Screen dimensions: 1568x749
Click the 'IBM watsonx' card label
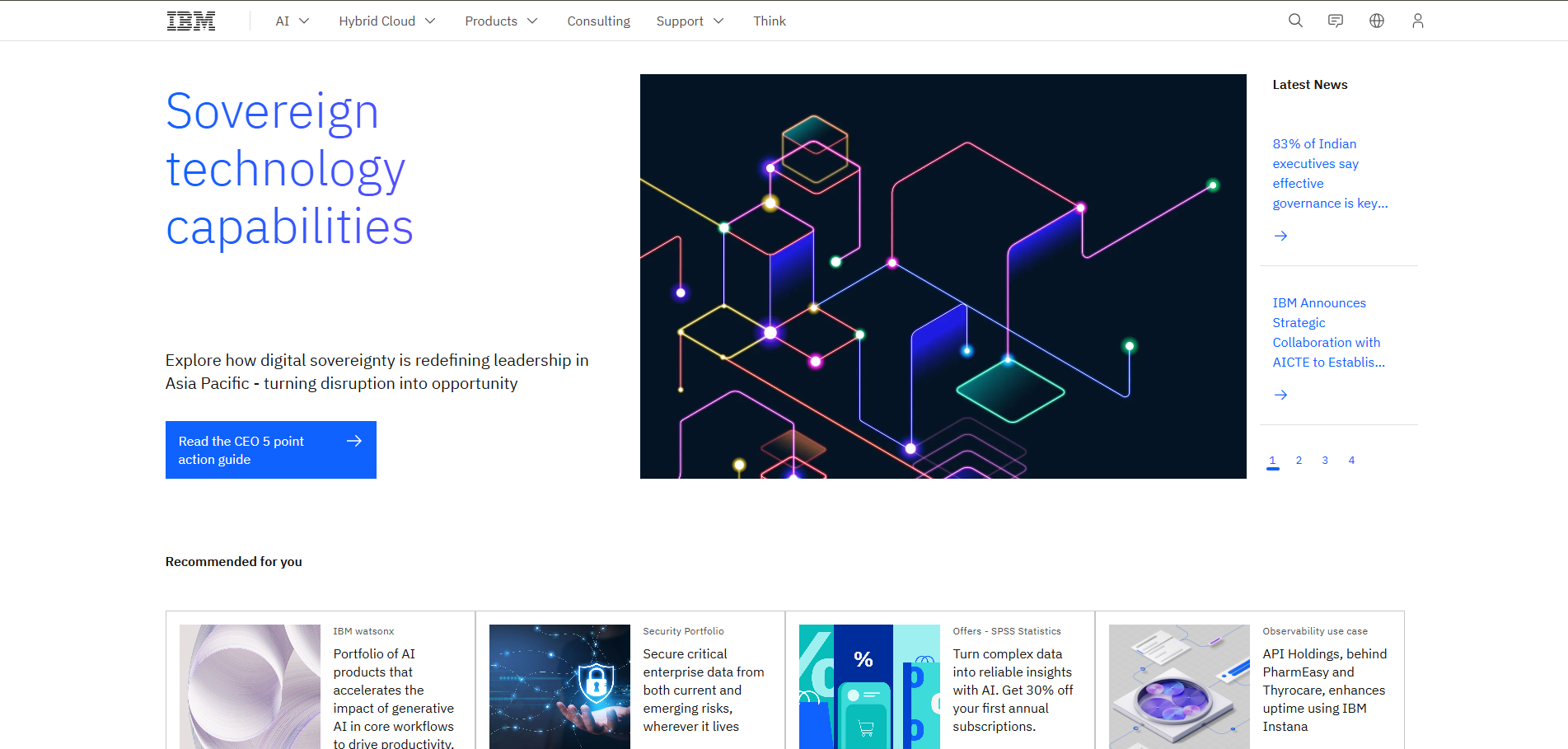(363, 631)
